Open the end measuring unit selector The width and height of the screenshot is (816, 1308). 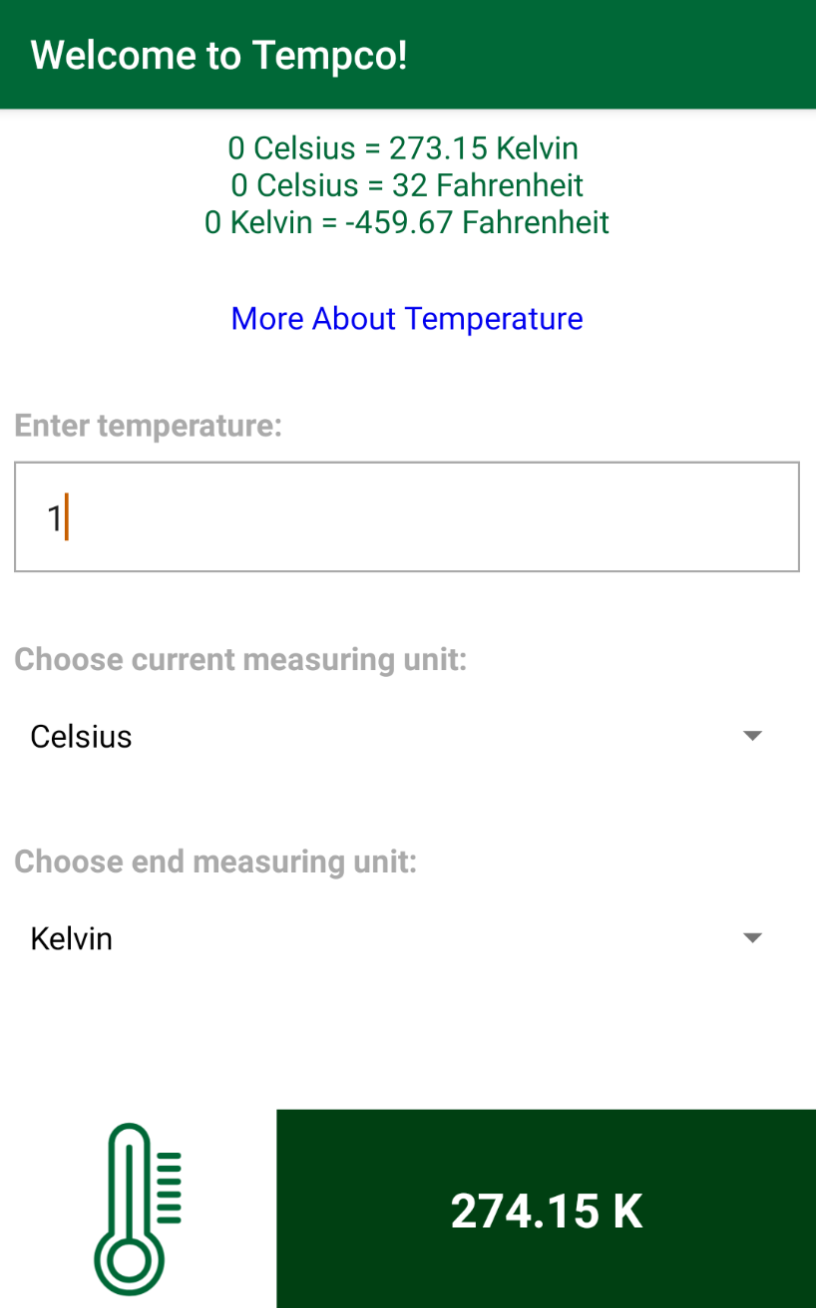(400, 938)
